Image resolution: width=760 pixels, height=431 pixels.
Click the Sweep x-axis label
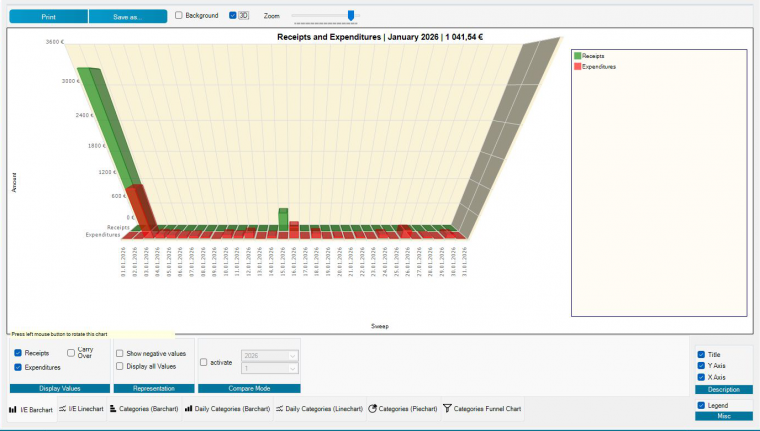click(x=380, y=326)
